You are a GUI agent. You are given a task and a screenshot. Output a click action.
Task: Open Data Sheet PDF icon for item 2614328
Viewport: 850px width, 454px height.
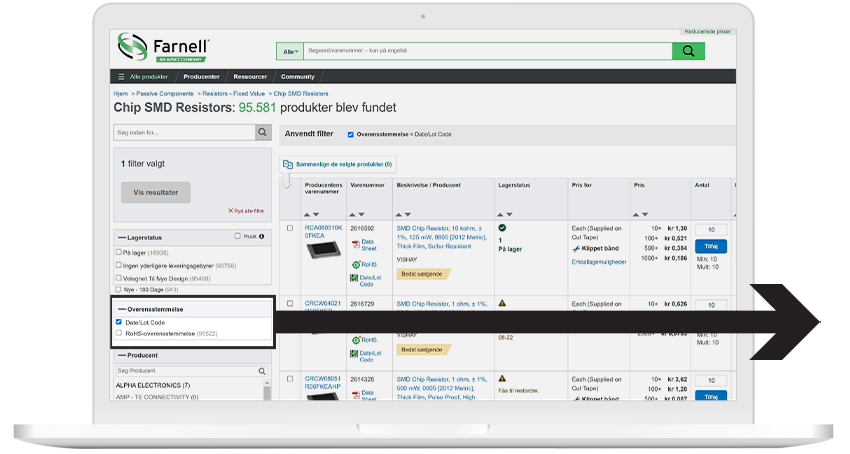coord(356,395)
